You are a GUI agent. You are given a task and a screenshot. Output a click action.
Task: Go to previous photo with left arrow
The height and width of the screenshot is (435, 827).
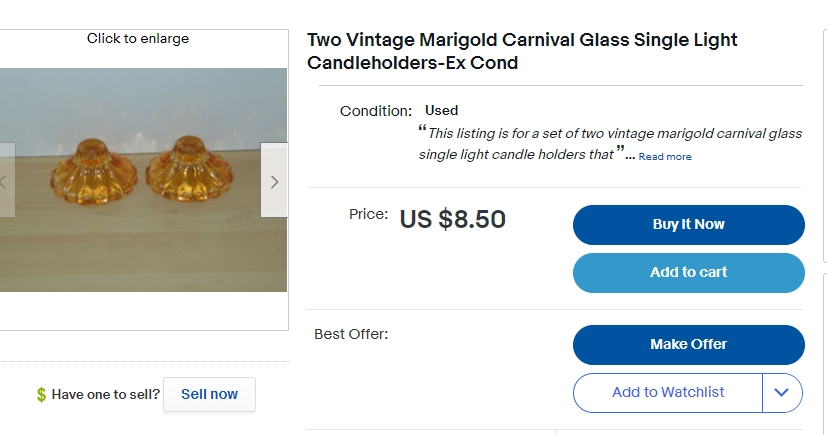[5, 181]
